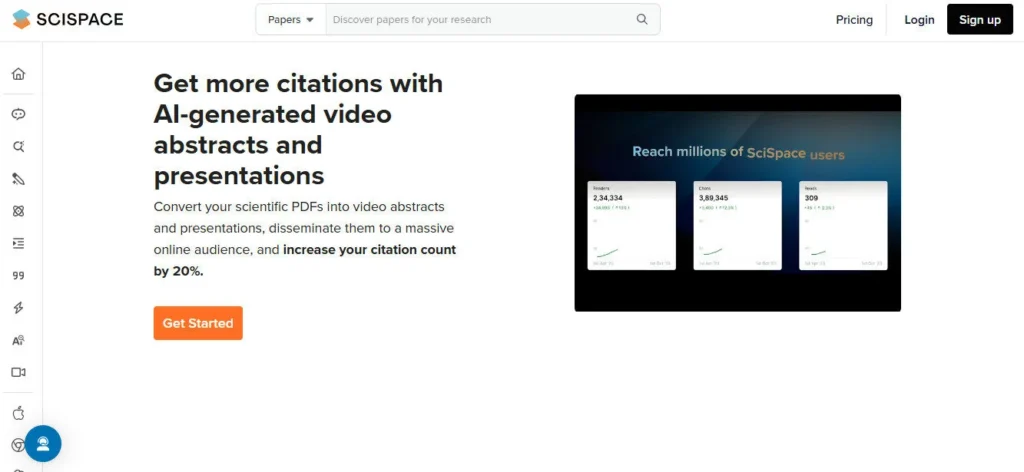Open the indented list sidebar icon
Image resolution: width=1024 pixels, height=472 pixels.
click(x=18, y=243)
